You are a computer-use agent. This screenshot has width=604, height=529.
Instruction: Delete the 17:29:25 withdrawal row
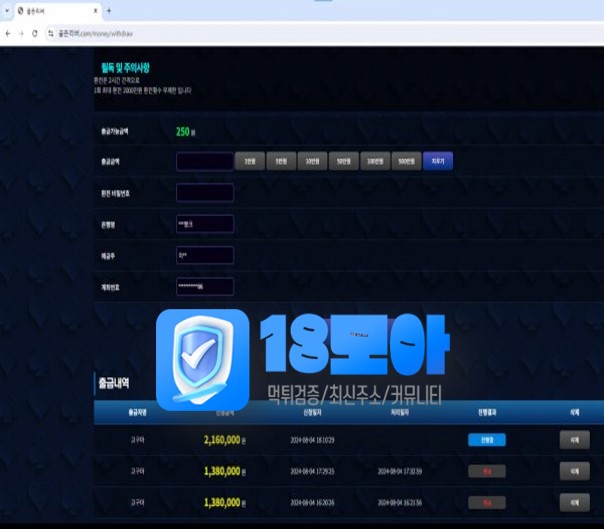coord(574,471)
